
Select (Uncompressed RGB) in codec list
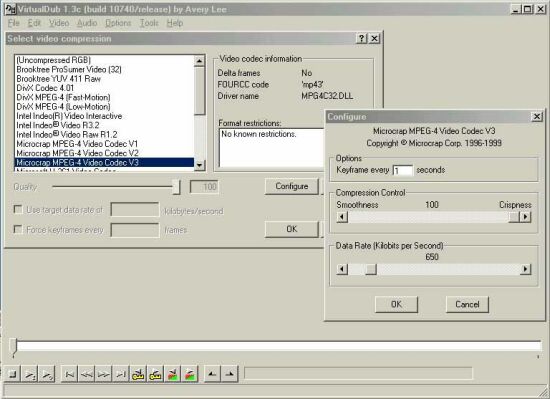(105, 60)
